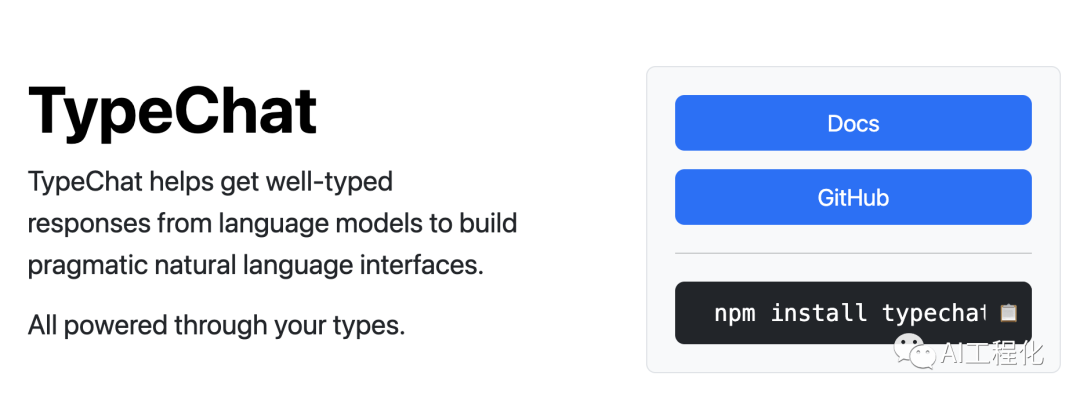Copy the npm install command via clipboard icon
This screenshot has width=1080, height=401.
(1008, 313)
